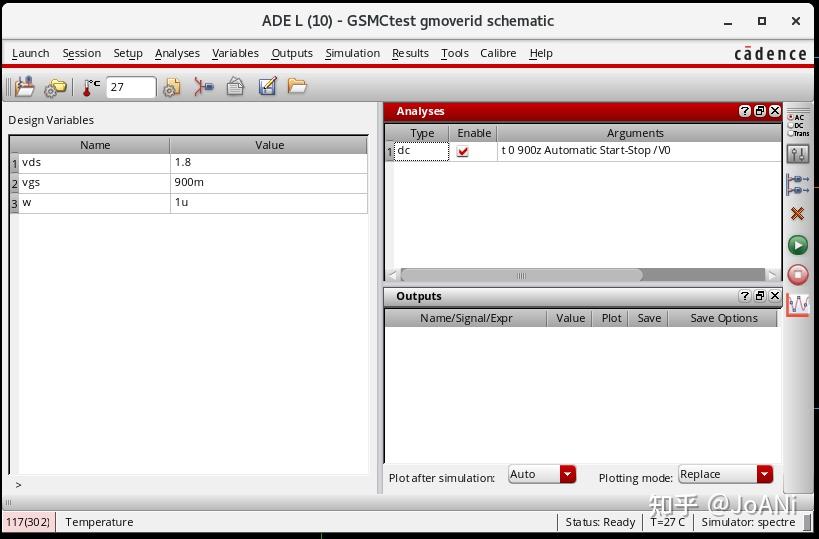Undock the Outputs panel
Image resolution: width=819 pixels, height=539 pixels.
760,296
